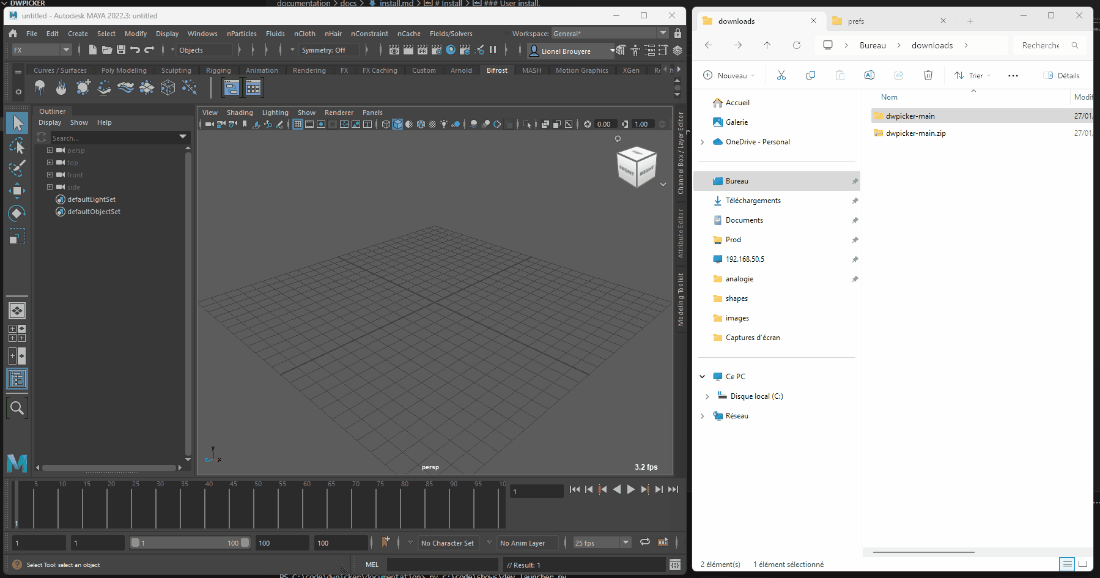Click the Set Key bookmark icon by range slider

click(x=385, y=542)
